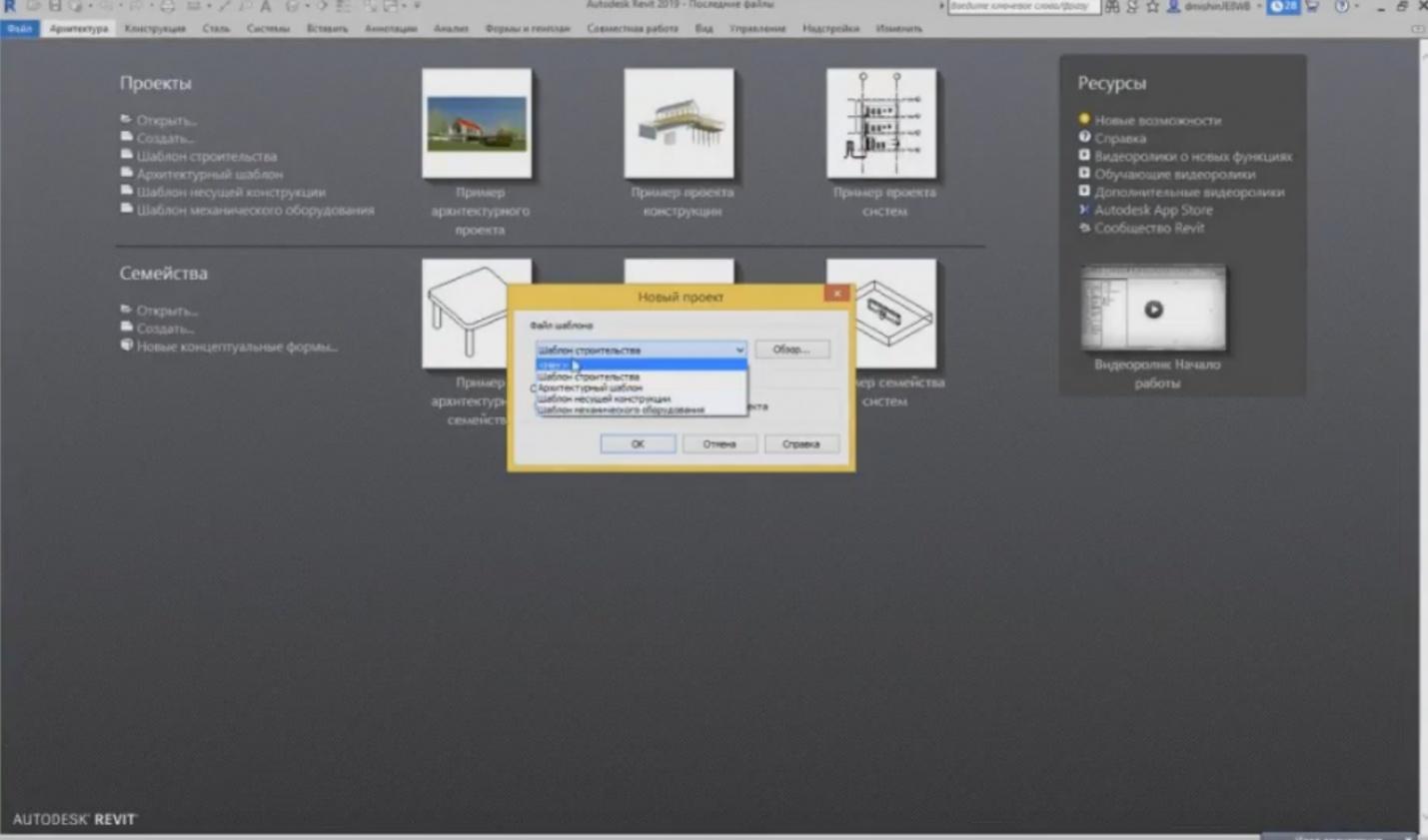Click the Synchronize icon in quick access toolbar
The image size is (1428, 840).
point(76,6)
